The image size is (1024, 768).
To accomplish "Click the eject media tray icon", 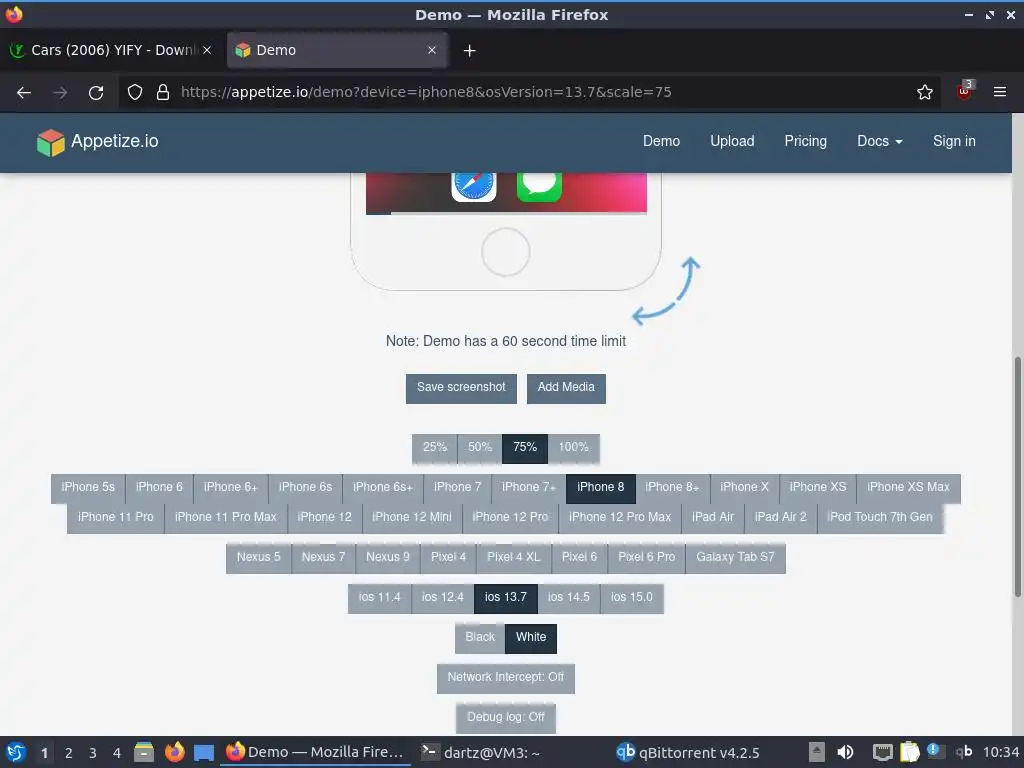I will click(816, 752).
